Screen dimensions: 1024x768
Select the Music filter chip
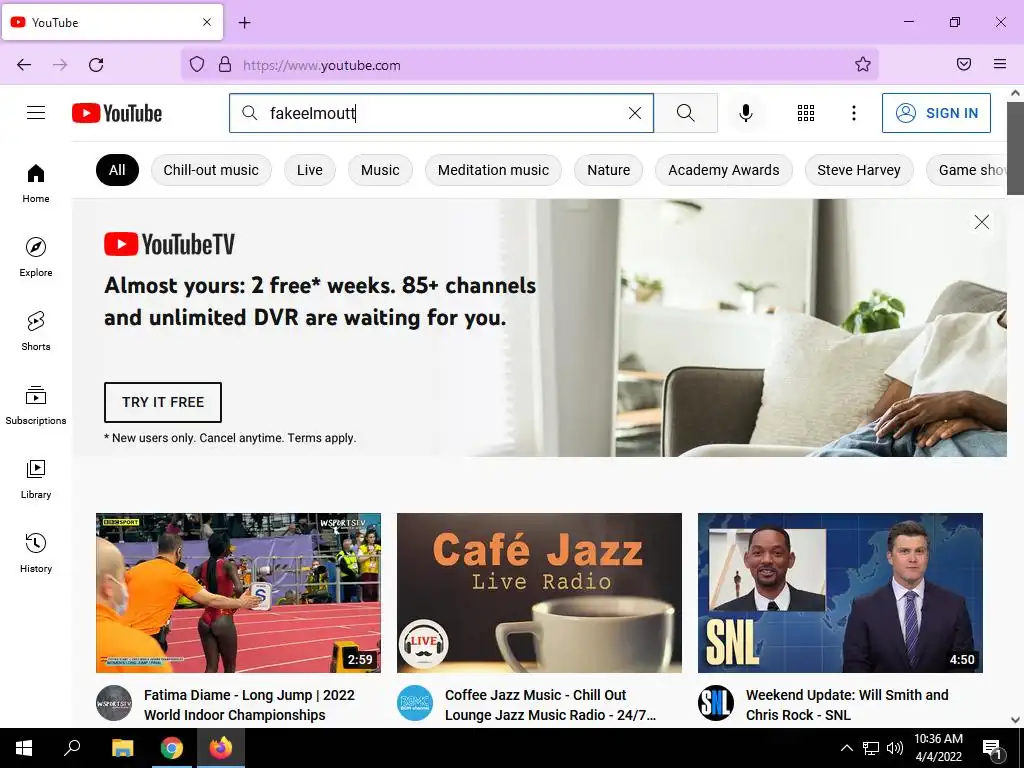point(380,170)
